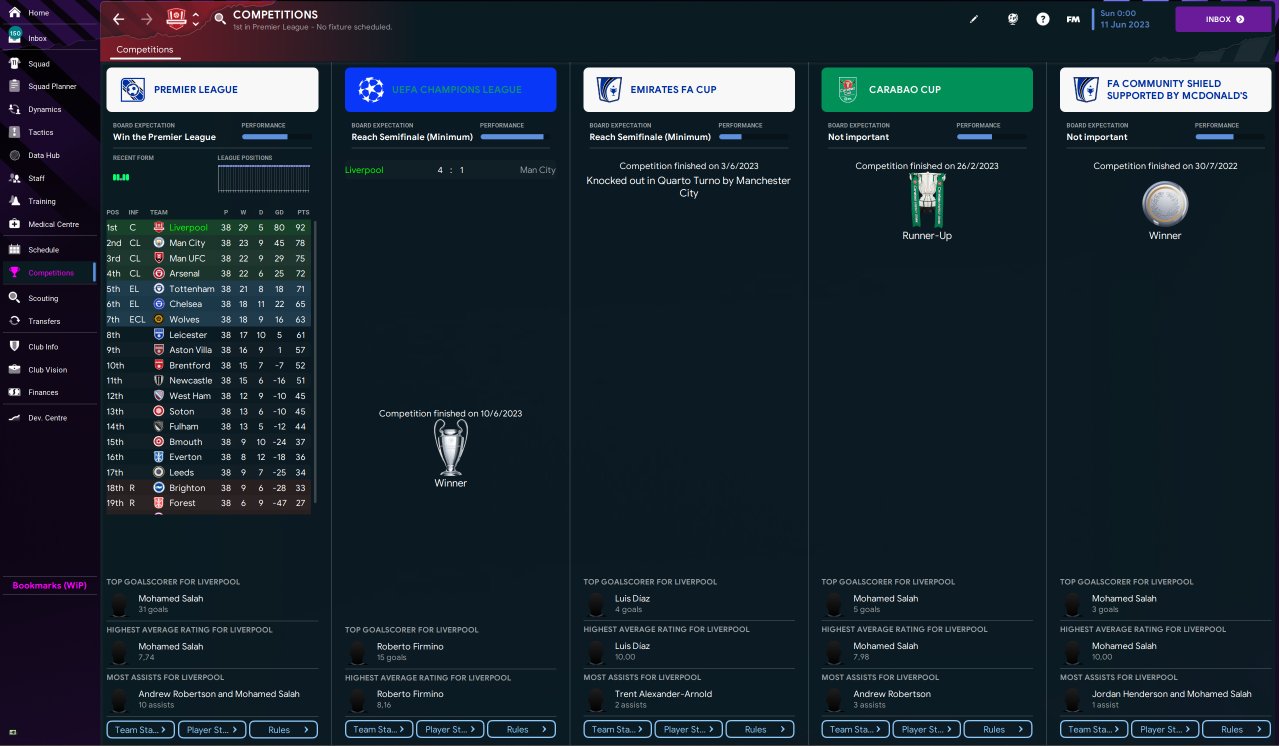The height and width of the screenshot is (746, 1280).
Task: Click the league table scrollbar
Action: 316,360
